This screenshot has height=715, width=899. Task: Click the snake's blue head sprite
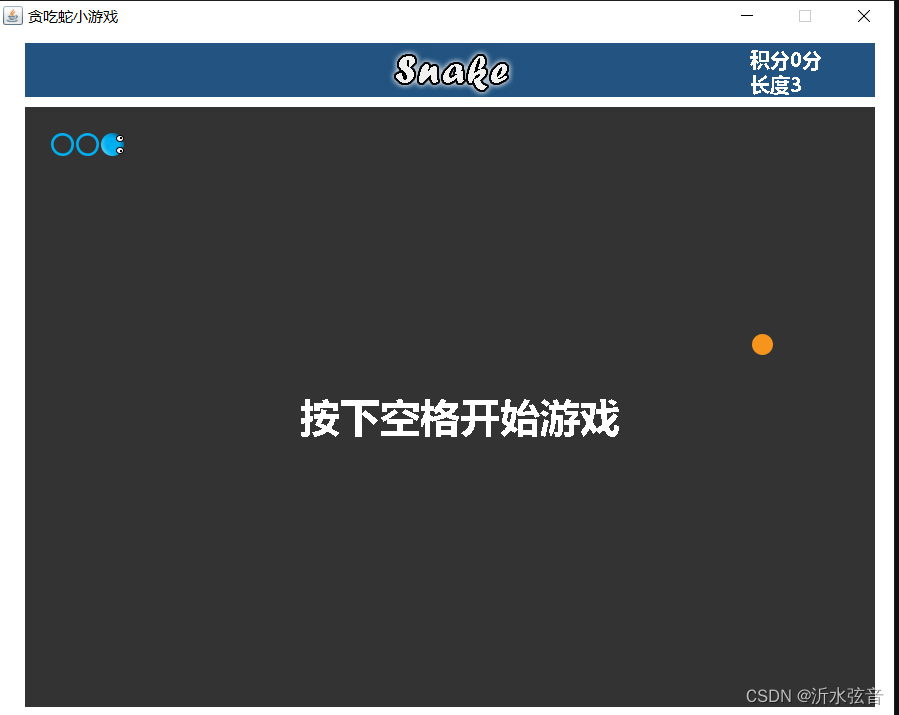click(112, 144)
